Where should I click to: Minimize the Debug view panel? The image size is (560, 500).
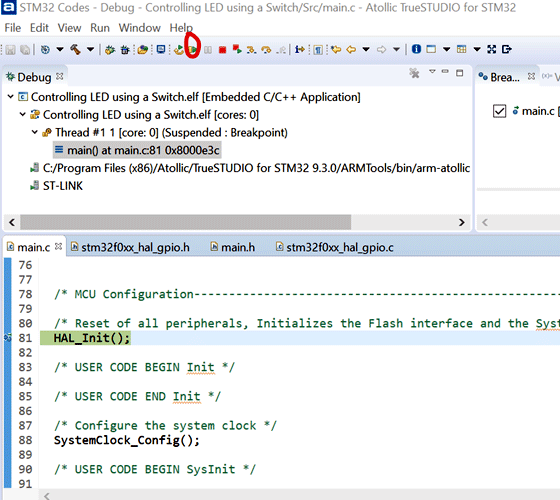[445, 71]
